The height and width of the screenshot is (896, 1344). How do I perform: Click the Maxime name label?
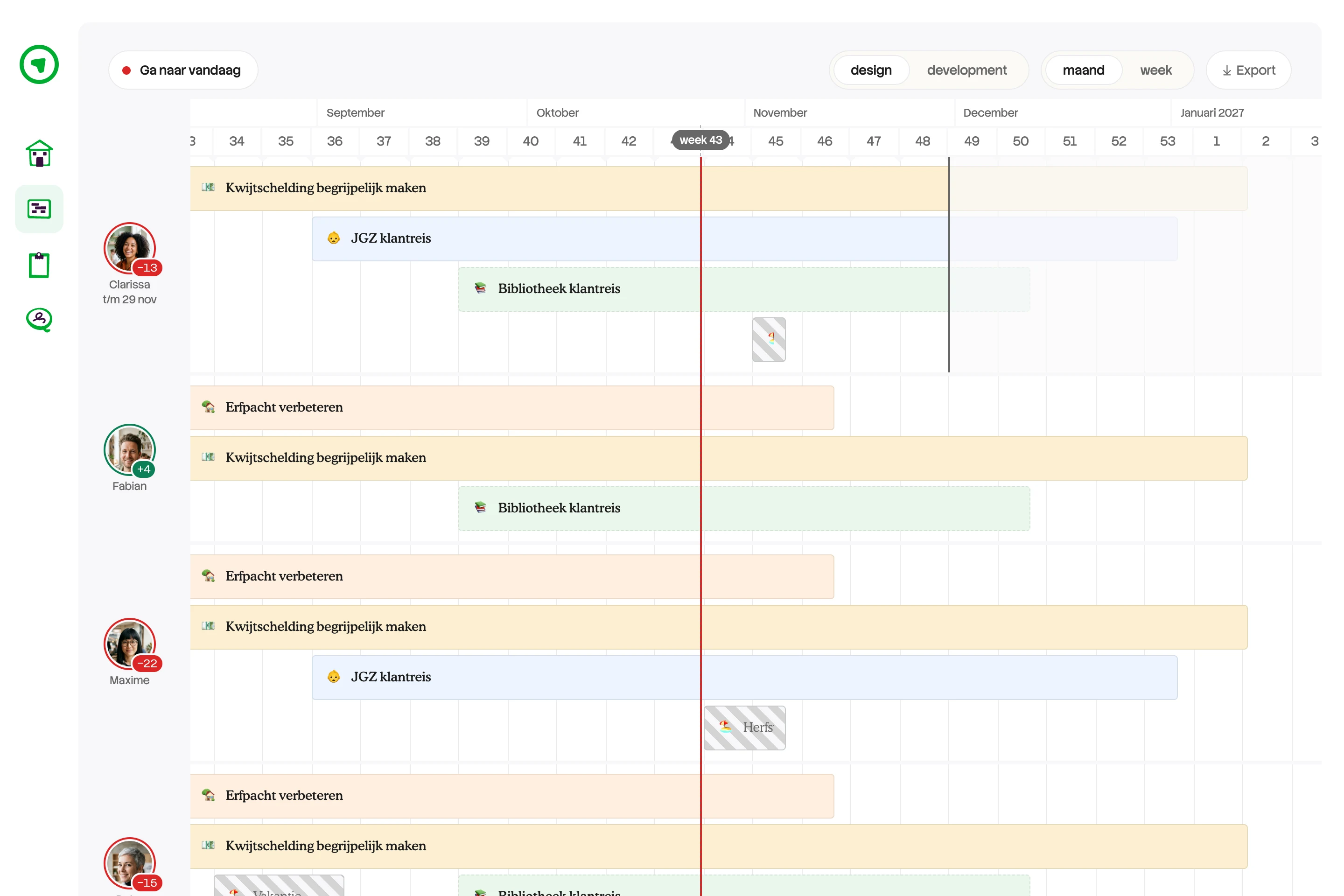[x=130, y=680]
